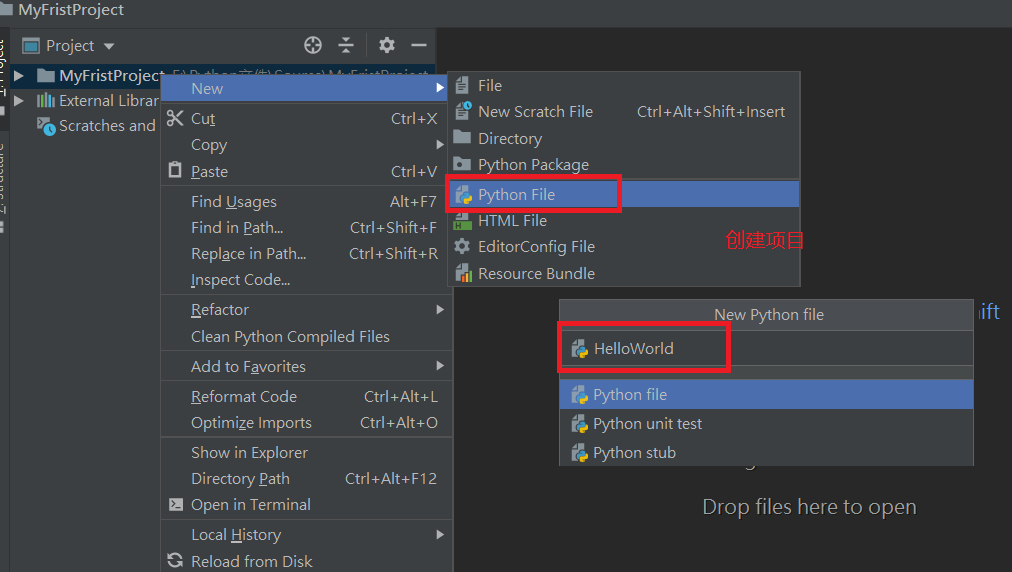This screenshot has height=572, width=1012.
Task: Select Python stub template
Action: click(x=634, y=453)
